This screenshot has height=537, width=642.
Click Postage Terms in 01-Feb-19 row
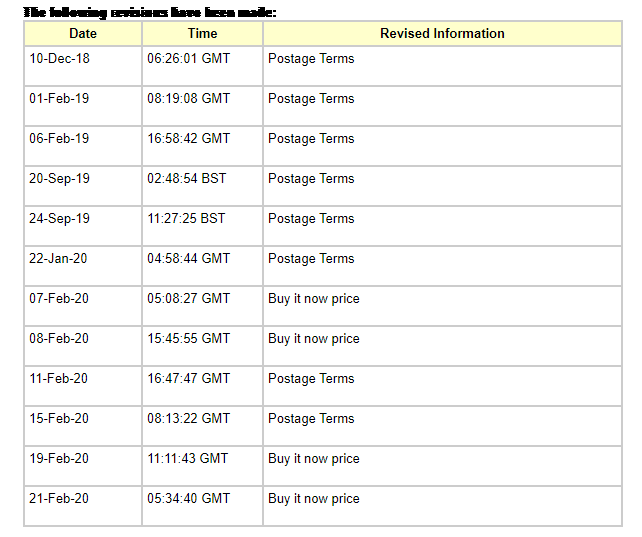[311, 99]
